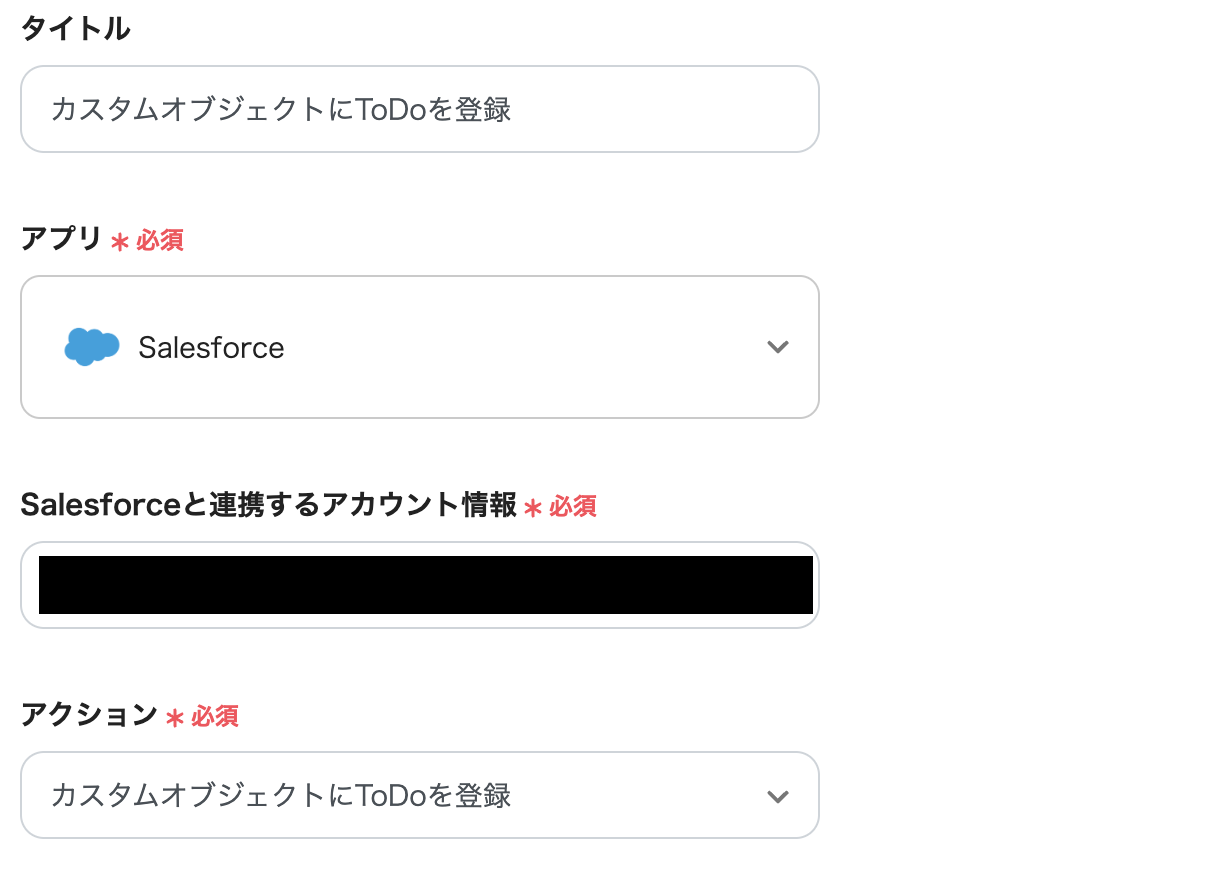Screen dimensions: 1206x874
Task: Expand the アクション dropdown chevron
Action: pyautogui.click(x=777, y=796)
